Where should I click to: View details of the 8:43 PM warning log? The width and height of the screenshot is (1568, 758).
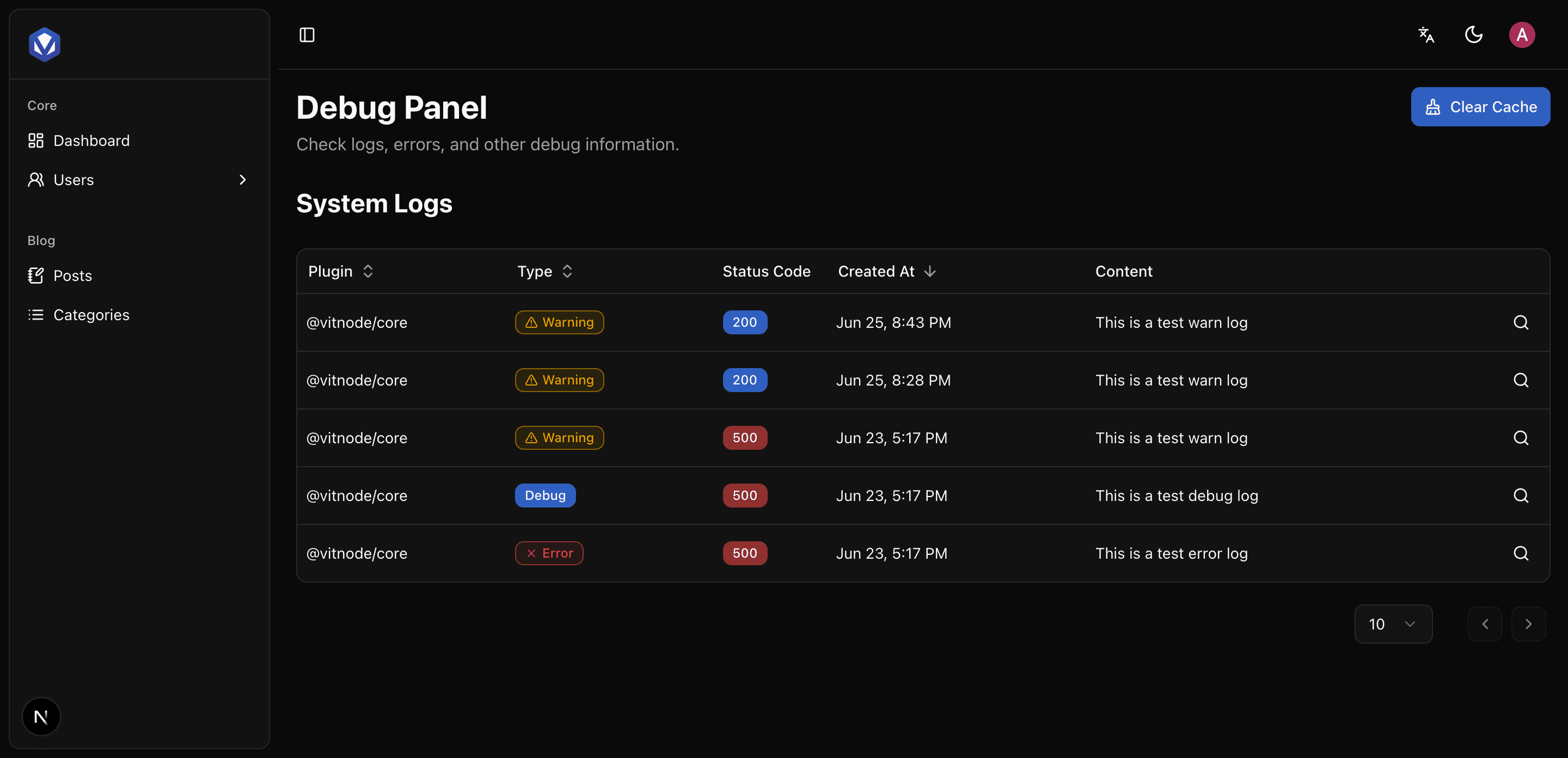pyautogui.click(x=1521, y=323)
